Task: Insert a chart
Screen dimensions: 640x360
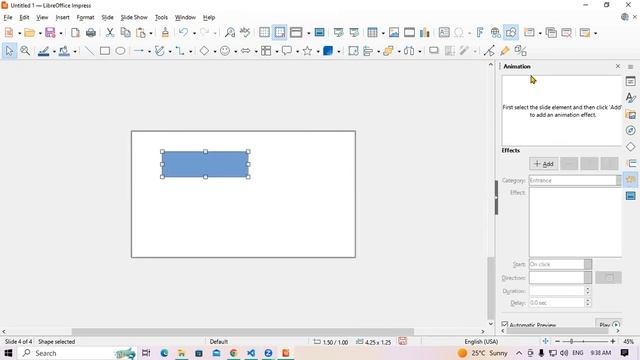Action: pos(425,33)
